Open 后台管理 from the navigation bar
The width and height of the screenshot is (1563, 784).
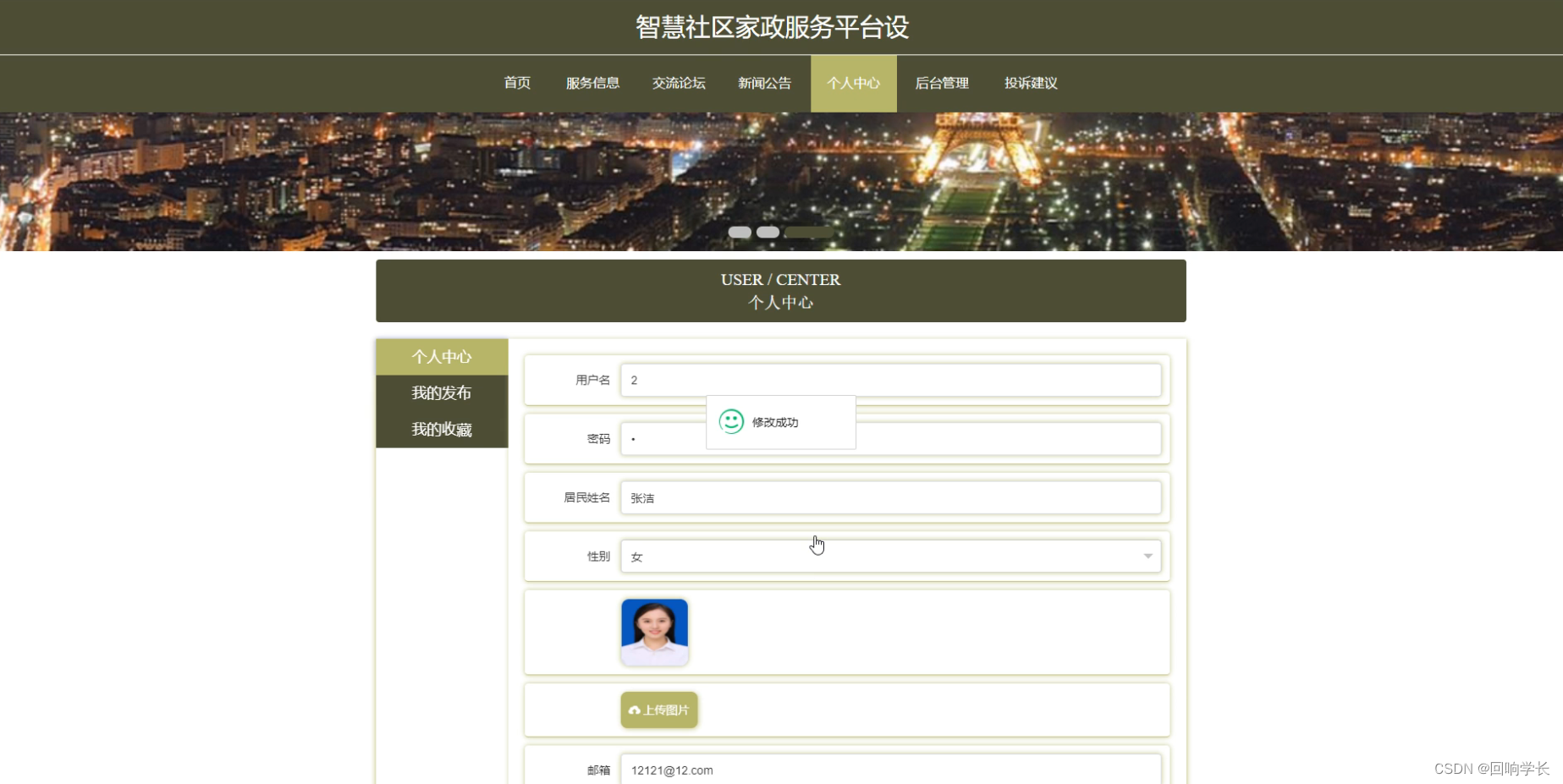[x=941, y=83]
